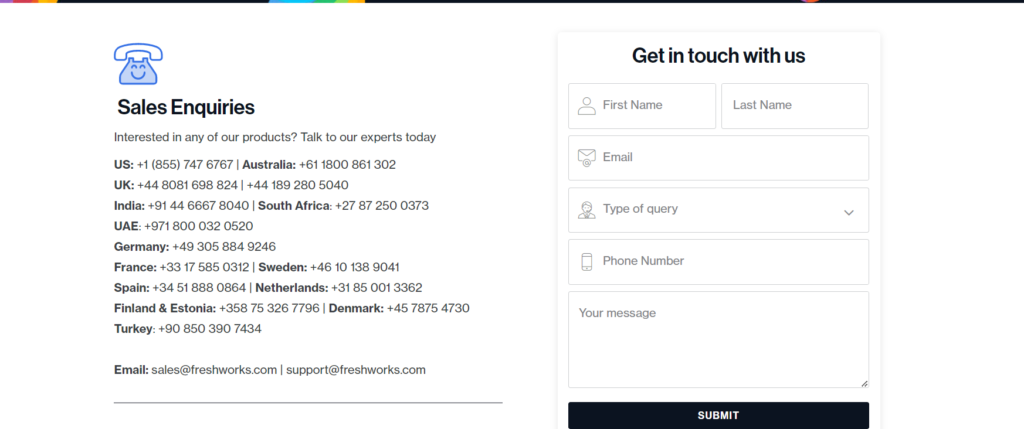Click the mobile phone icon in Phone Number field
Viewport: 1024px width, 429px height.
586,262
